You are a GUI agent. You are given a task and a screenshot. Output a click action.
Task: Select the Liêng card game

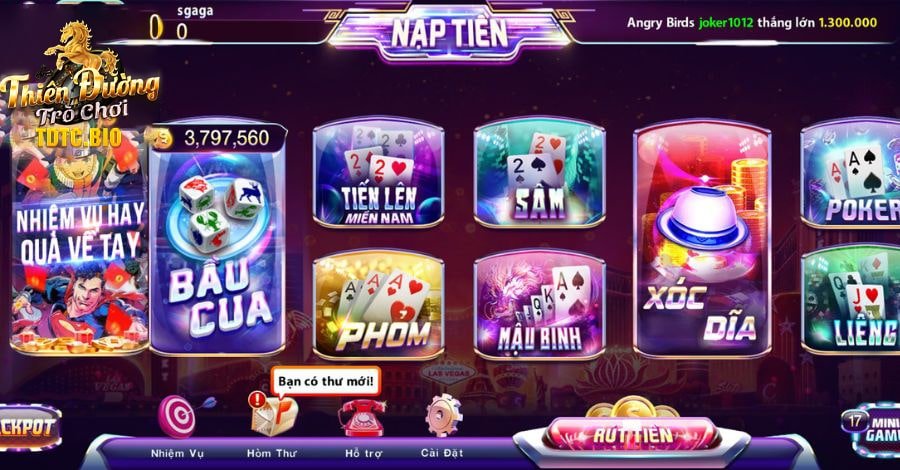[x=851, y=300]
